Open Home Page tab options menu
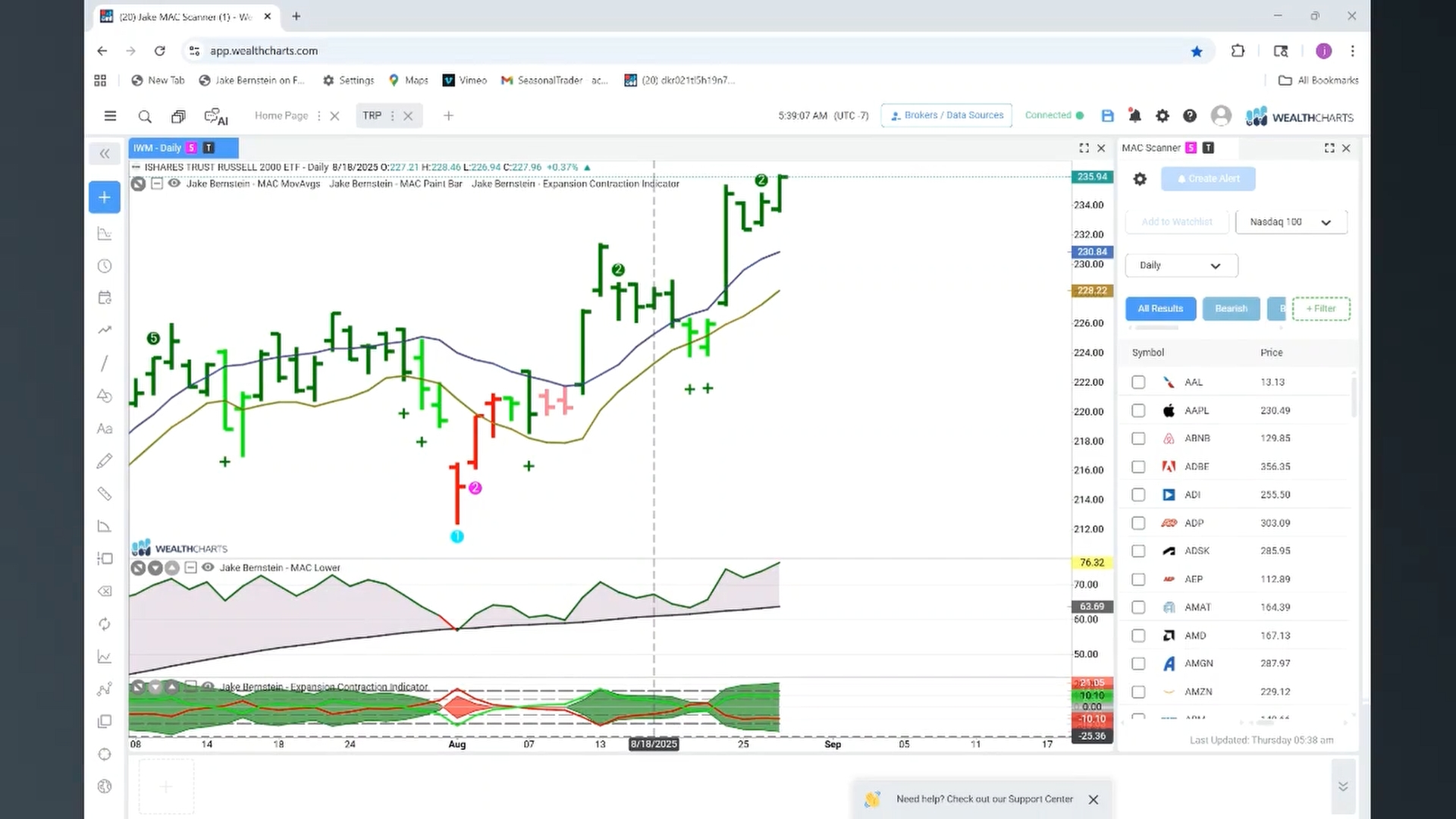 (x=318, y=116)
